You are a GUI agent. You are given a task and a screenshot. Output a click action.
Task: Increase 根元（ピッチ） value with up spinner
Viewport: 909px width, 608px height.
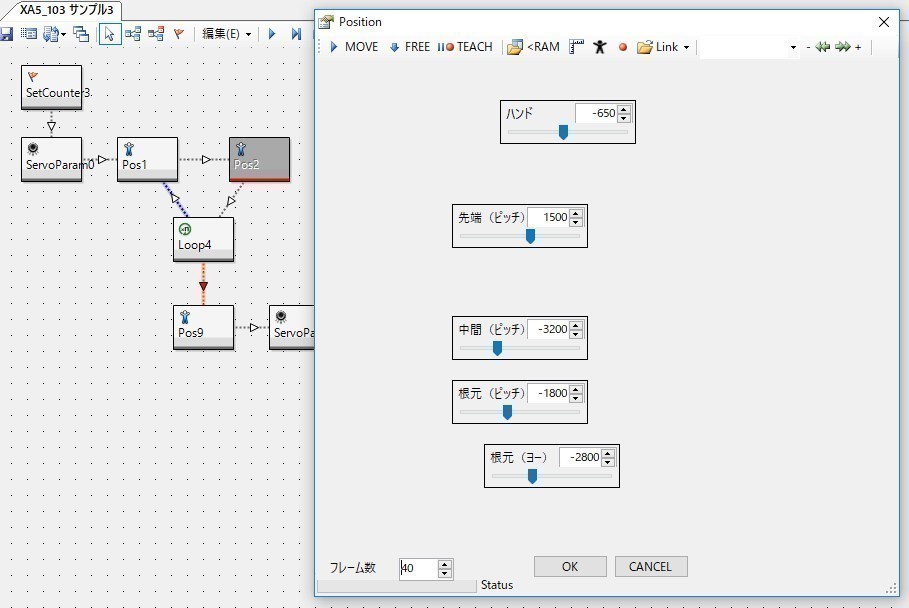pos(576,389)
